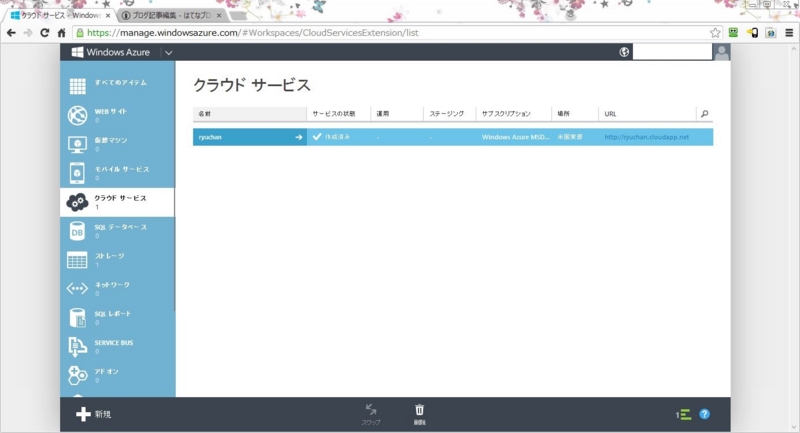Click the クラウド サービス page heading
The image size is (800, 433).
click(252, 85)
